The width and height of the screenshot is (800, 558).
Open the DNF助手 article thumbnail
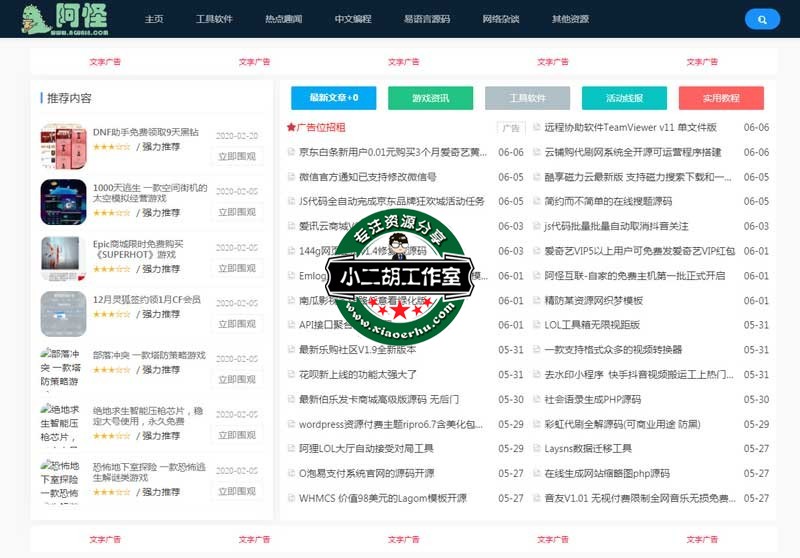tap(63, 146)
